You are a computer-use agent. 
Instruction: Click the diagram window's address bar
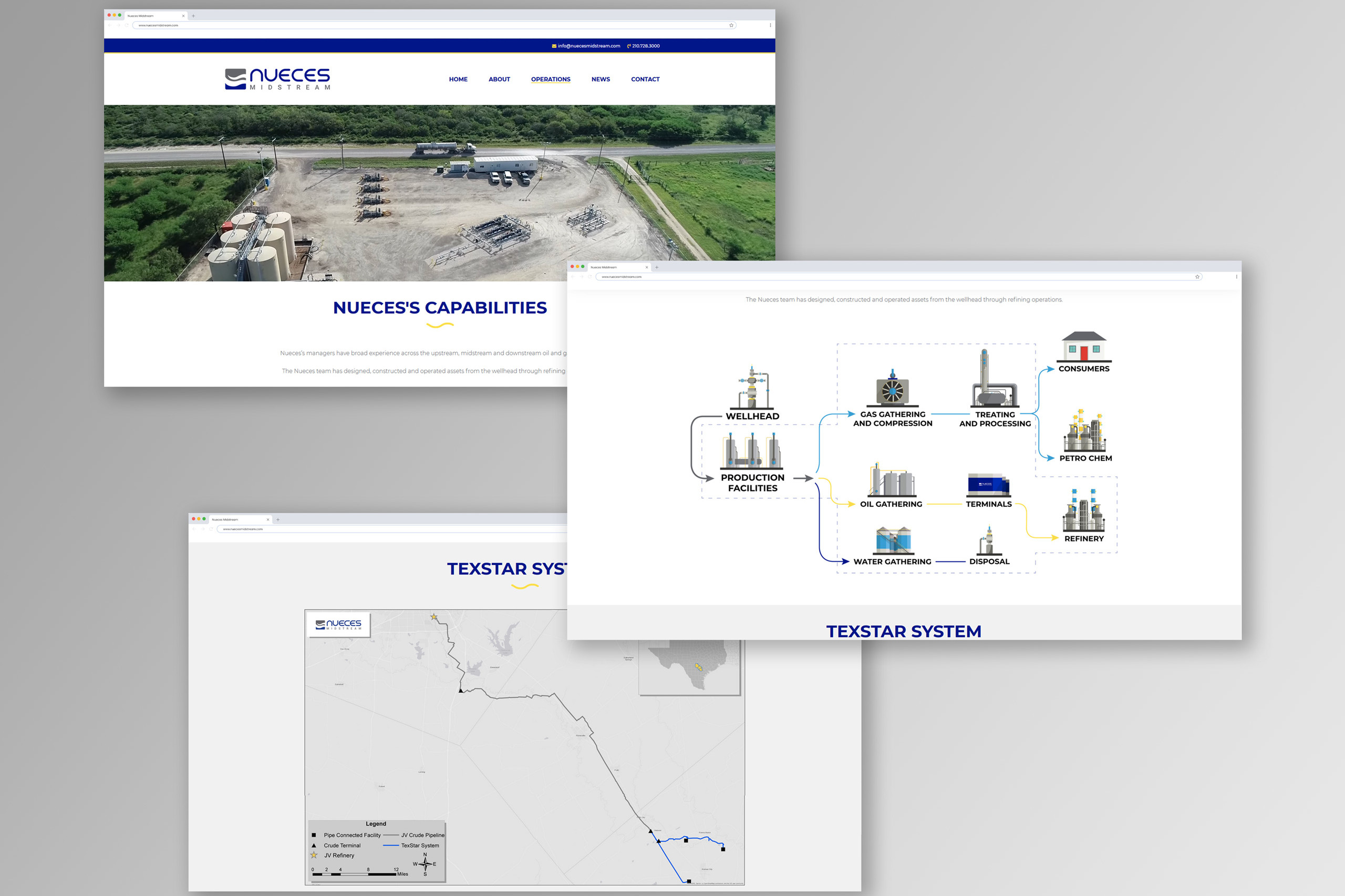(898, 277)
